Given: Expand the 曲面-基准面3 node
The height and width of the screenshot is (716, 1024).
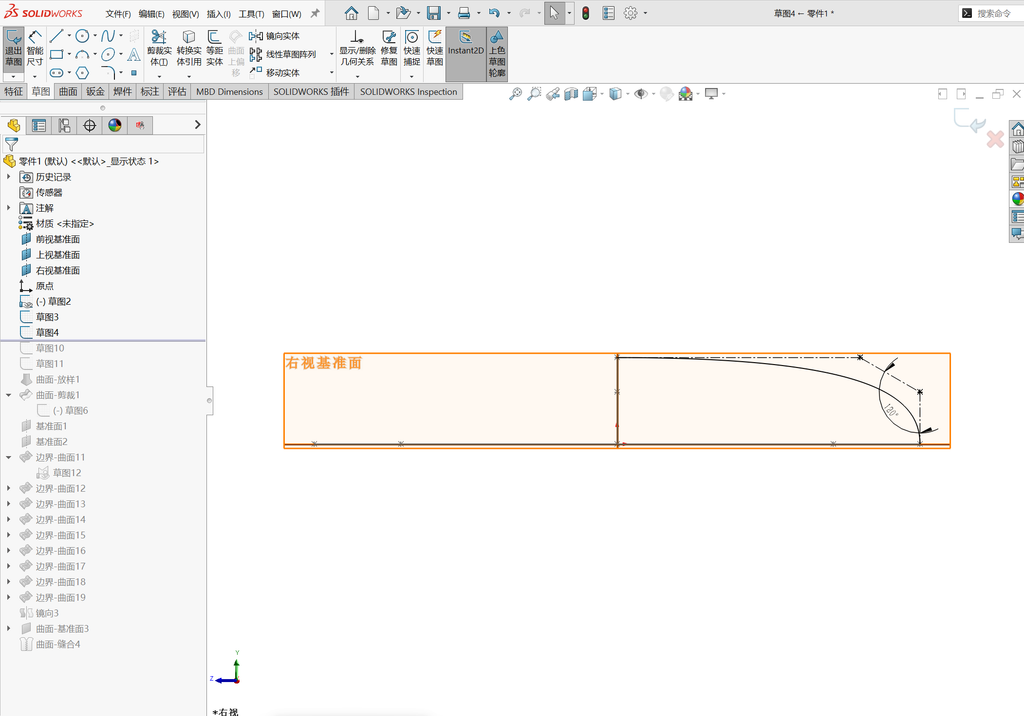Looking at the screenshot, I should tap(8, 628).
